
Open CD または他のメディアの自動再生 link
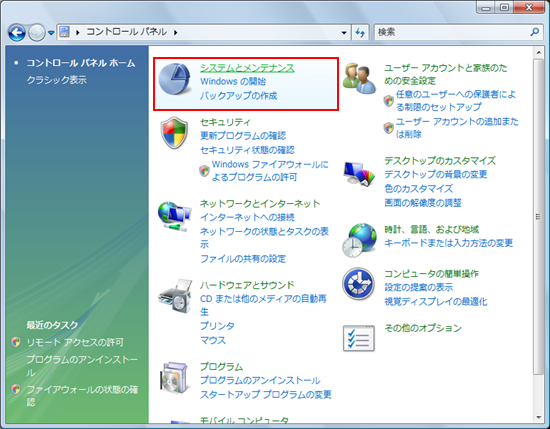[x=263, y=305]
